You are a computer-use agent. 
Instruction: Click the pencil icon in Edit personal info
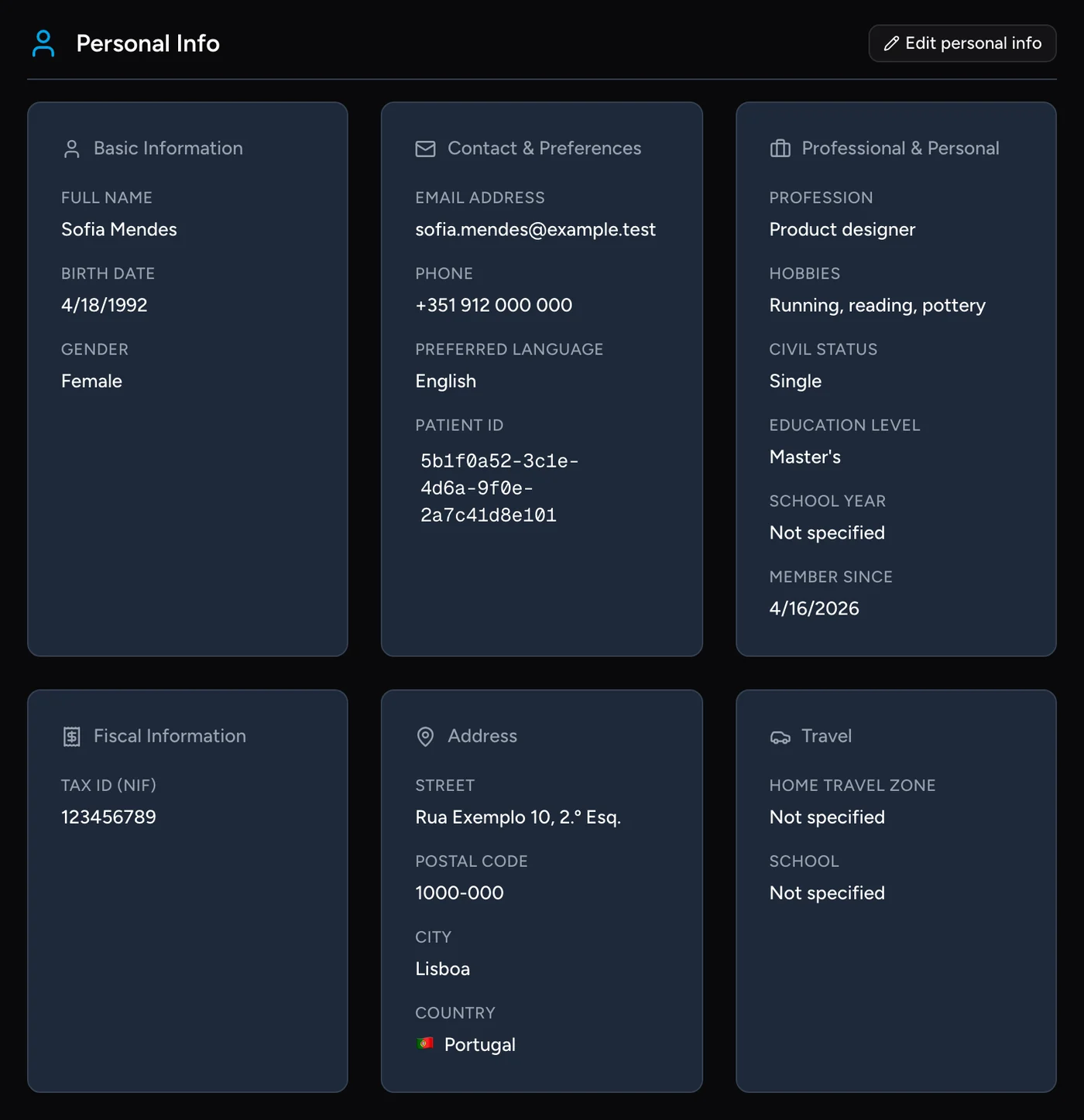coord(891,43)
